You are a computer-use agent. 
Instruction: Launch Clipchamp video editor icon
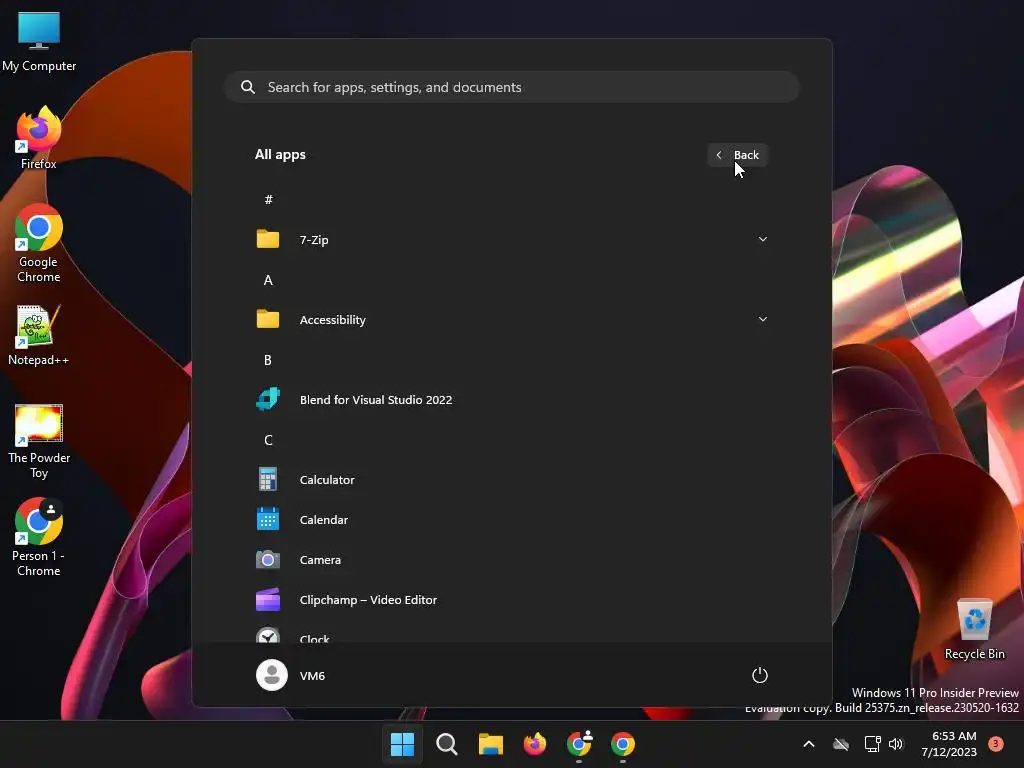point(268,600)
